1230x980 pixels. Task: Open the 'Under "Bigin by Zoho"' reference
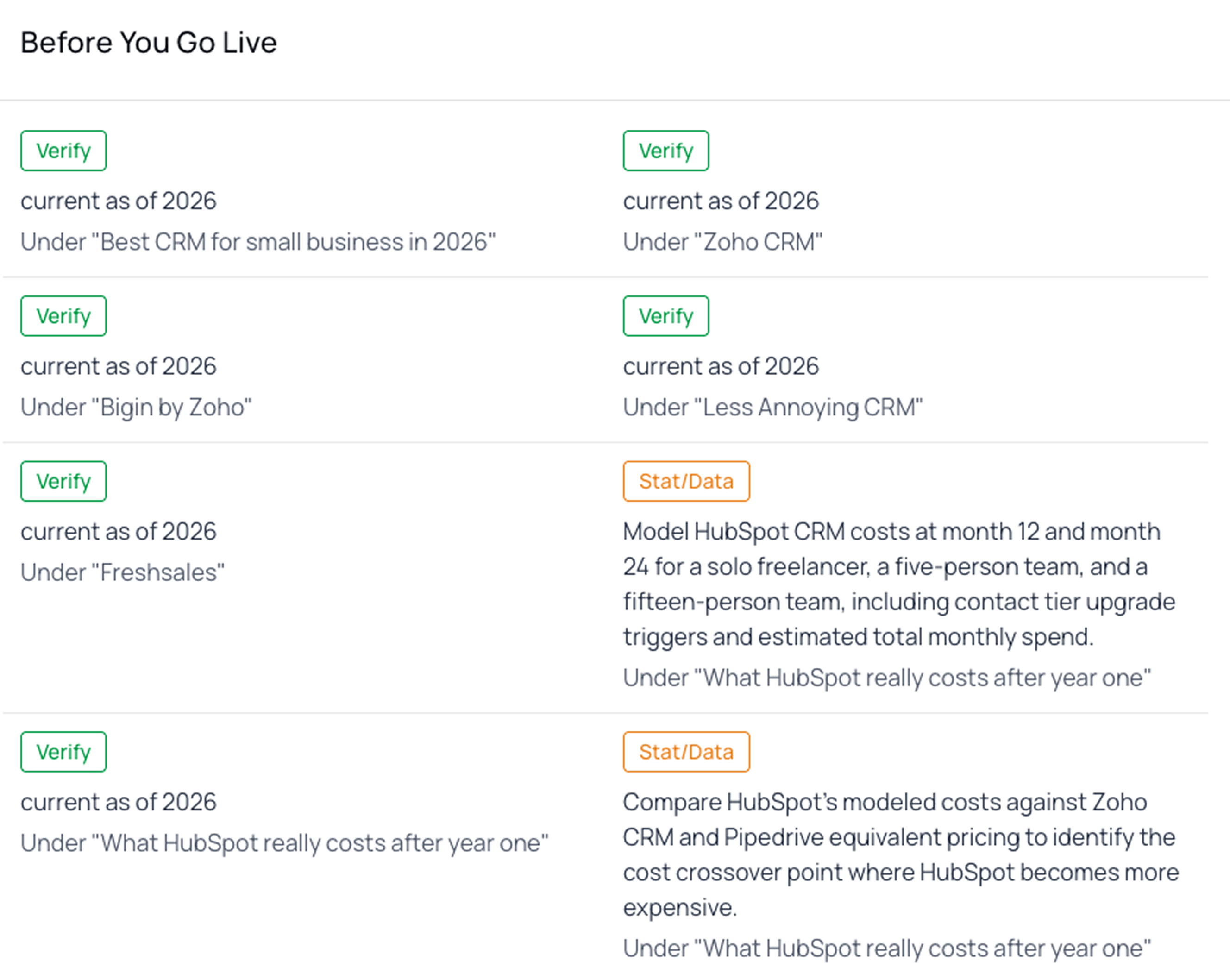[136, 407]
